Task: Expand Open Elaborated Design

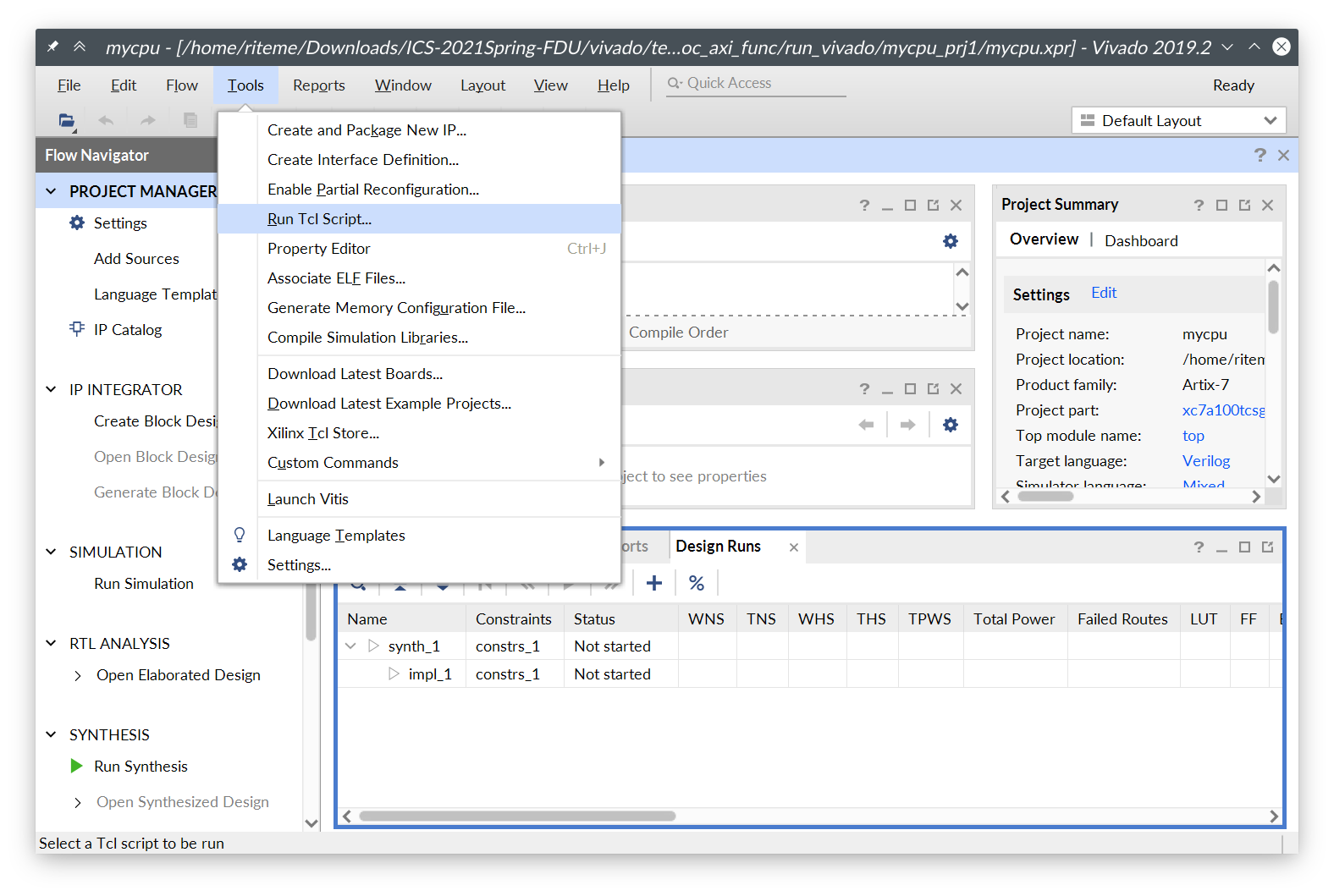Action: (78, 675)
